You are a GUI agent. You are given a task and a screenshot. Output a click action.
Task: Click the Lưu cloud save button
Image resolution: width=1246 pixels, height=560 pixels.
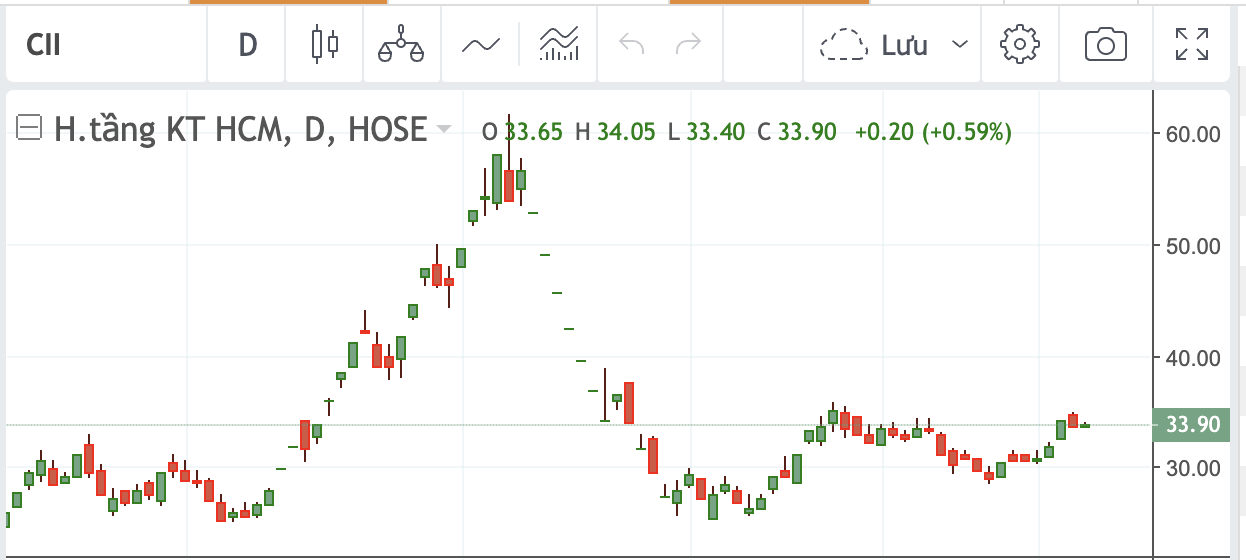point(874,45)
